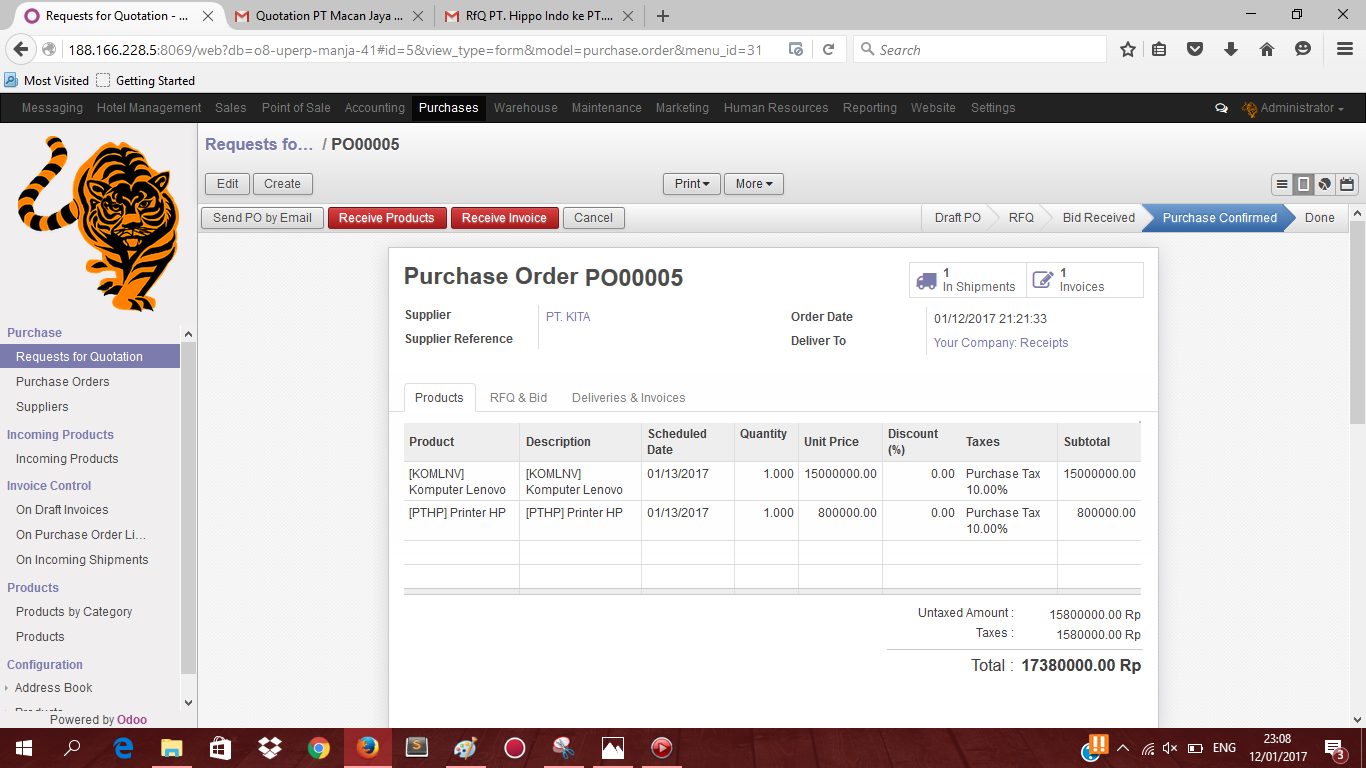Select the Products tab
This screenshot has width=1366, height=768.
pyautogui.click(x=439, y=398)
